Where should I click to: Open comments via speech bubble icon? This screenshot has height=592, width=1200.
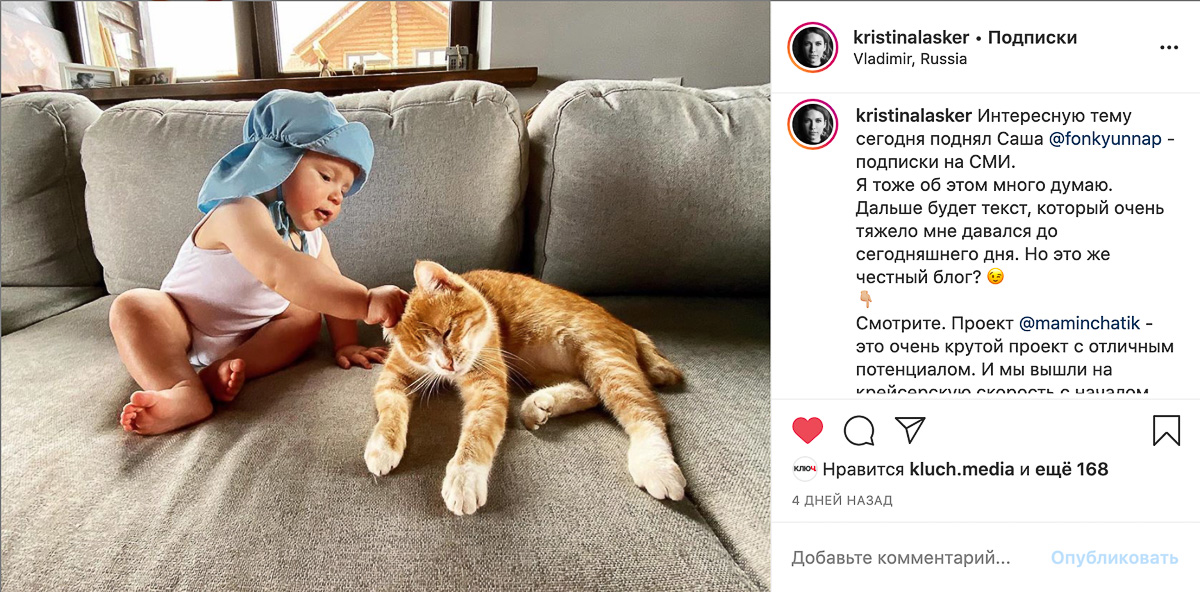tap(859, 430)
